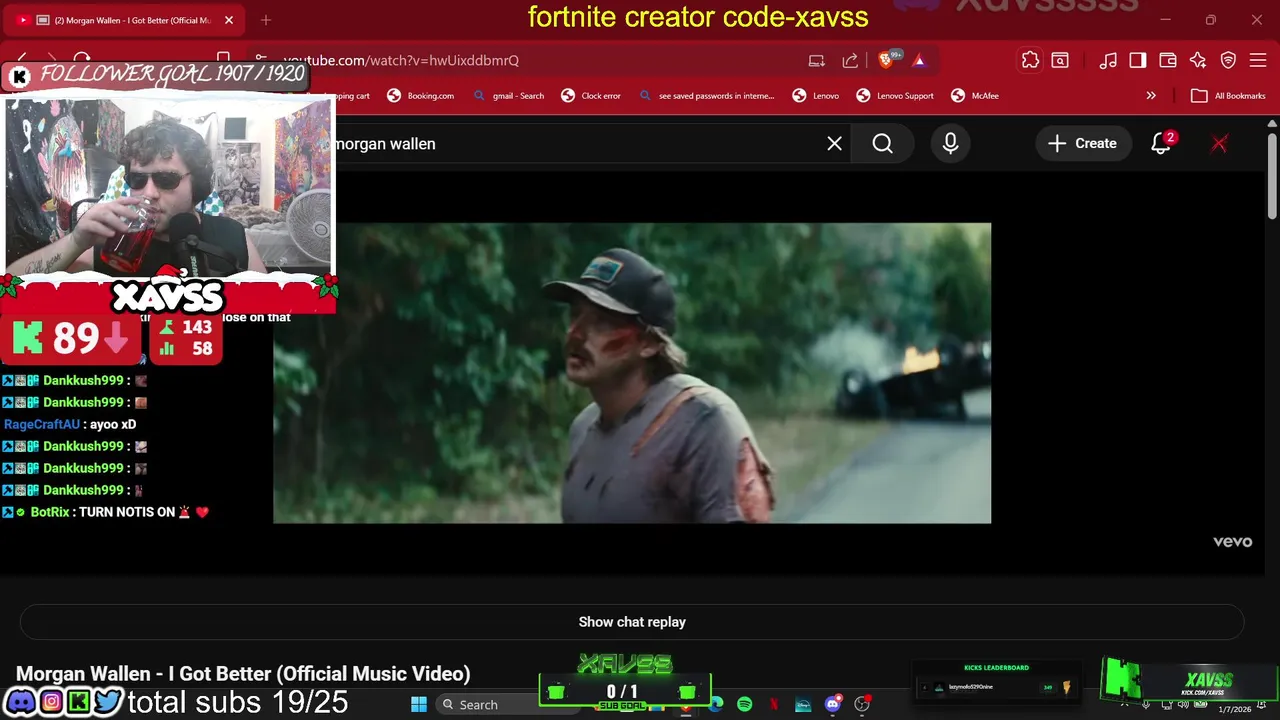This screenshot has height=720, width=1280.
Task: Click the YouTube voice search microphone
Action: [950, 143]
